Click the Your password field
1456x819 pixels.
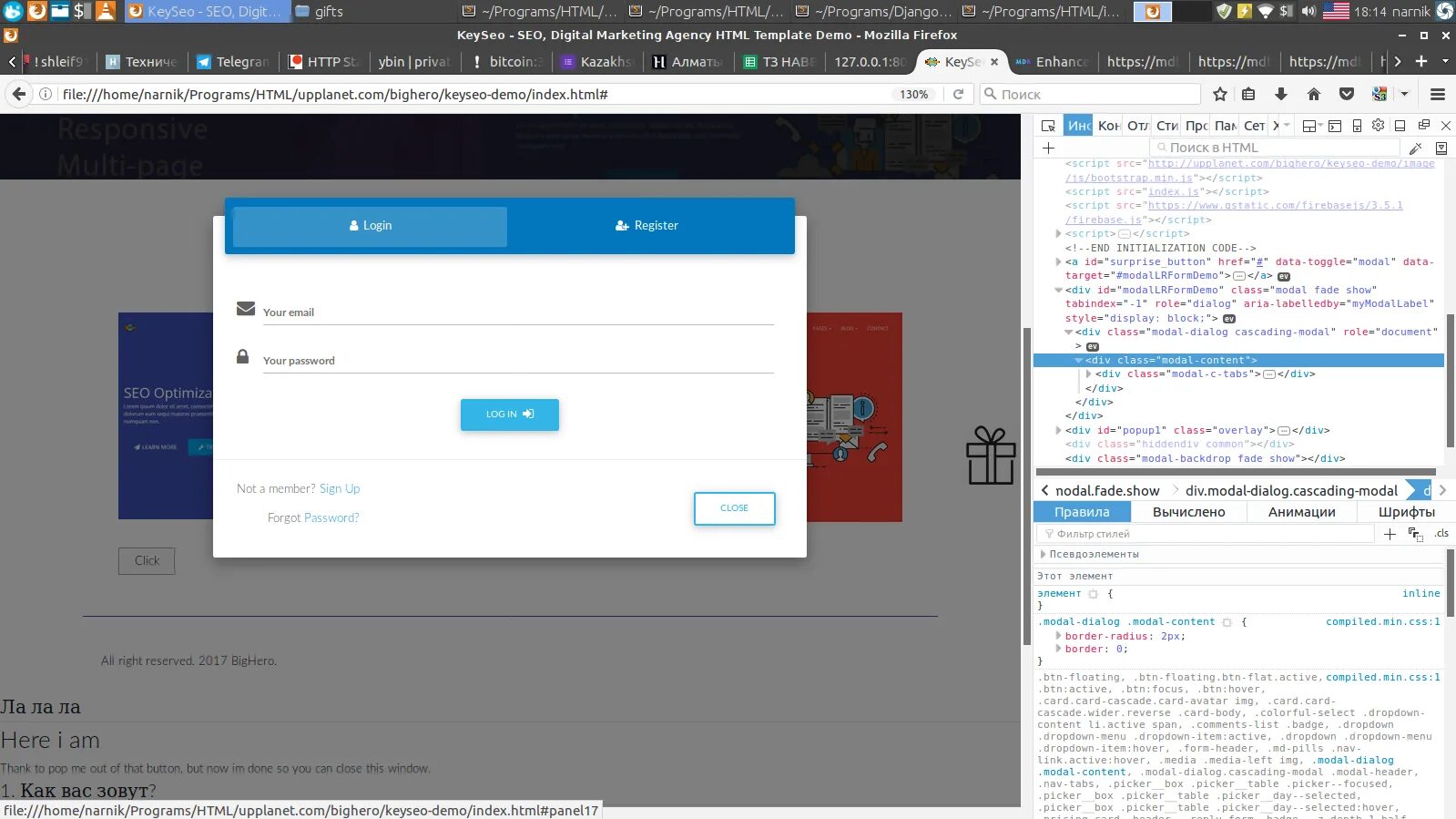click(x=518, y=361)
